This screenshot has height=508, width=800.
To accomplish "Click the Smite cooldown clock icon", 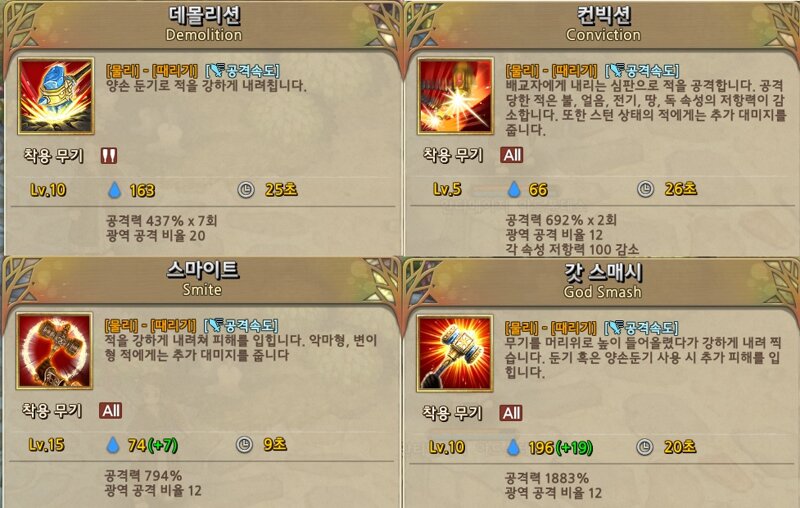I will pyautogui.click(x=244, y=445).
